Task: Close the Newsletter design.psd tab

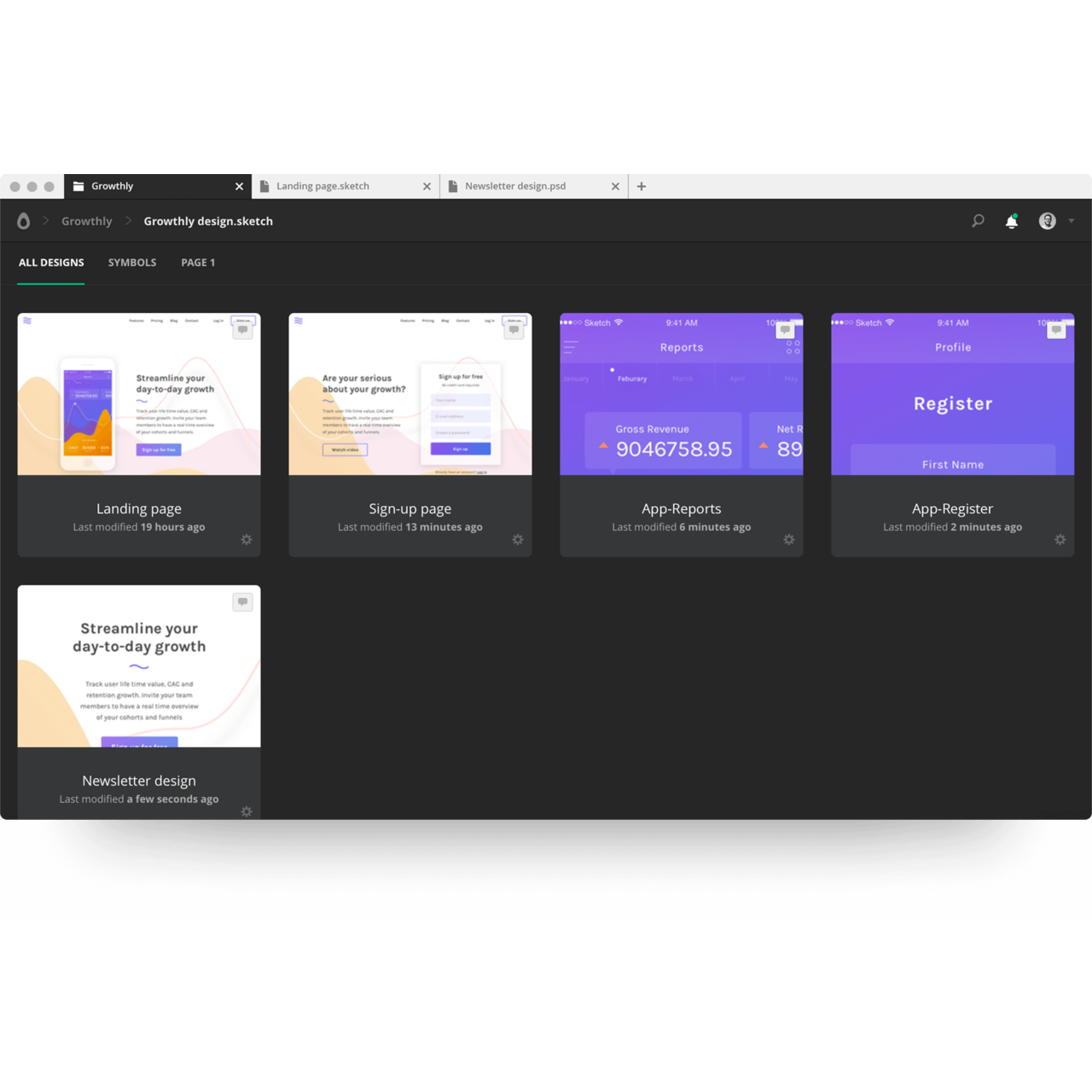Action: [615, 186]
